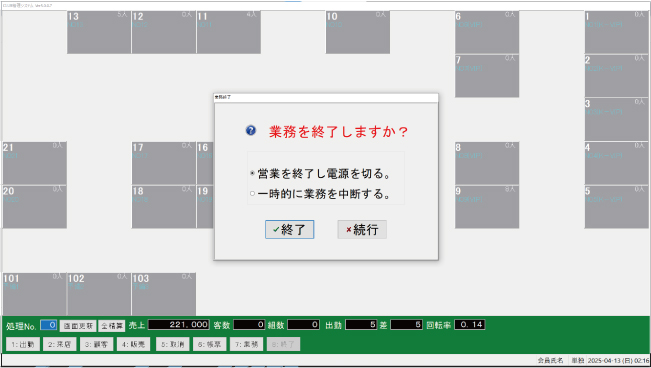
Task: Open the 6:帳票 function
Action: pos(209,344)
